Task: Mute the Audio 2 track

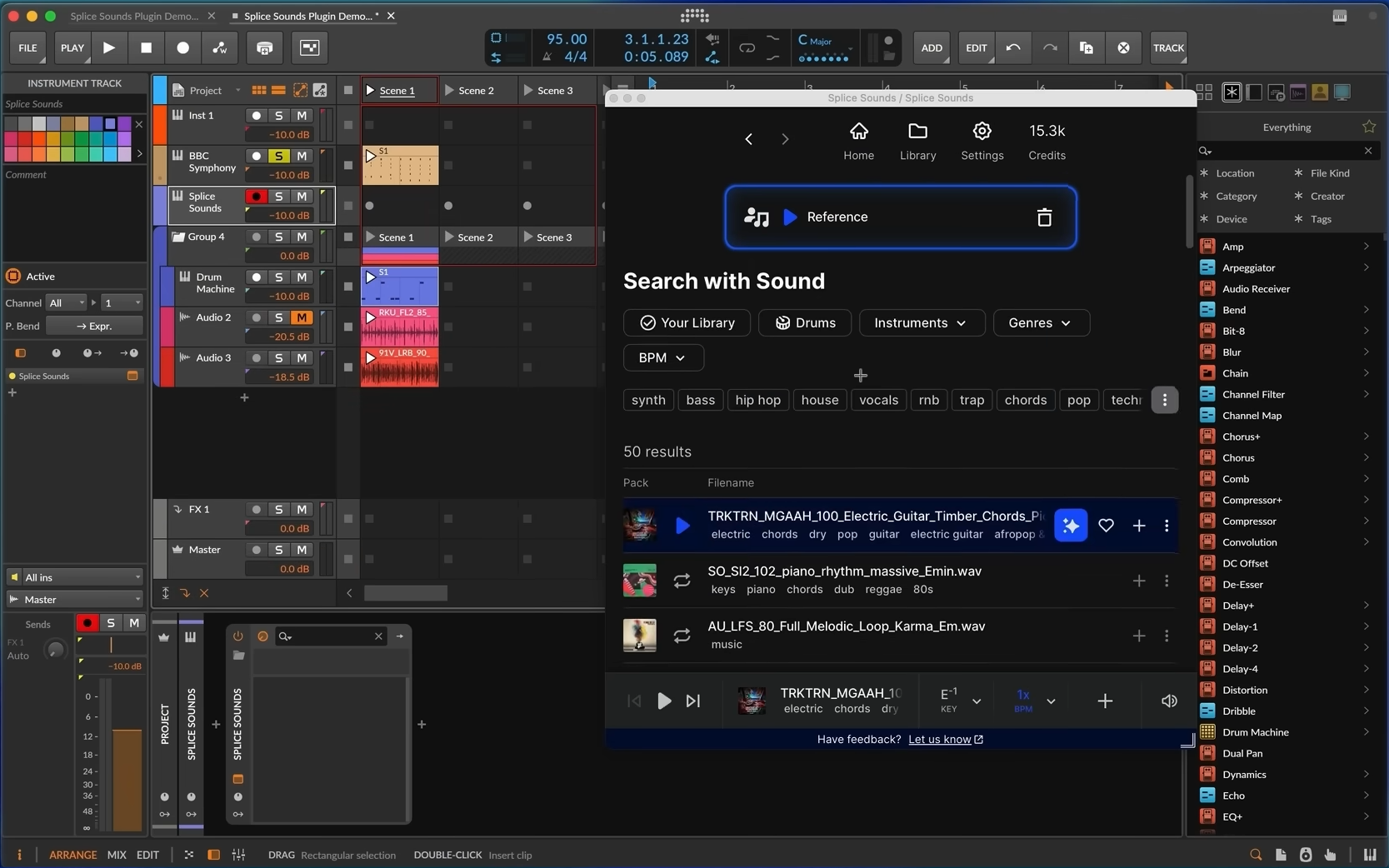Action: (301, 317)
